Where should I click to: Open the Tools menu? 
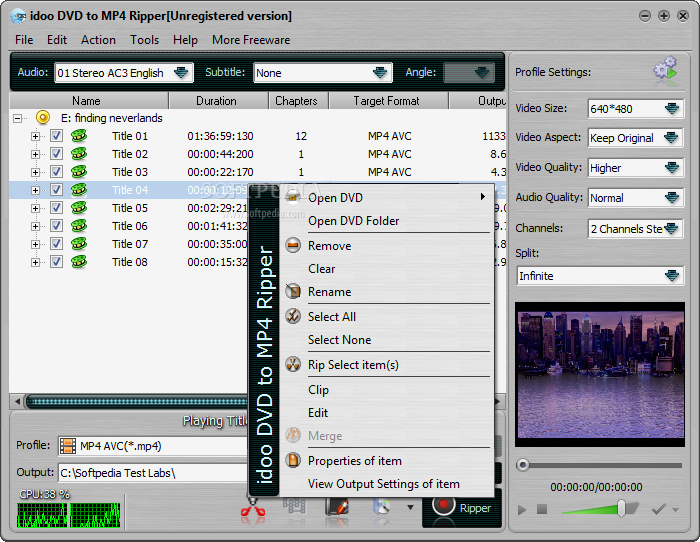click(144, 40)
